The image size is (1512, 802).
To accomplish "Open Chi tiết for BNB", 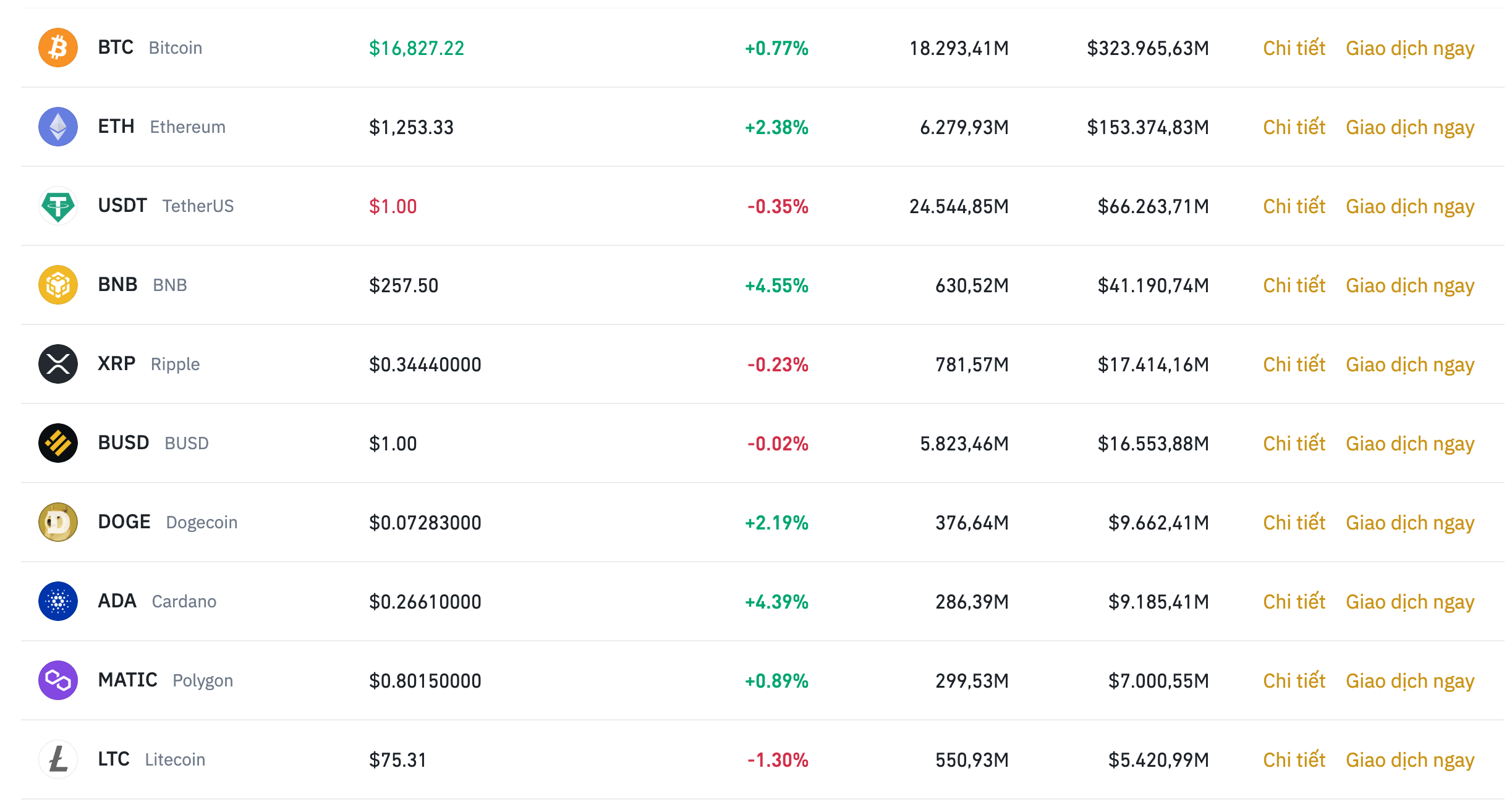I will (x=1294, y=285).
